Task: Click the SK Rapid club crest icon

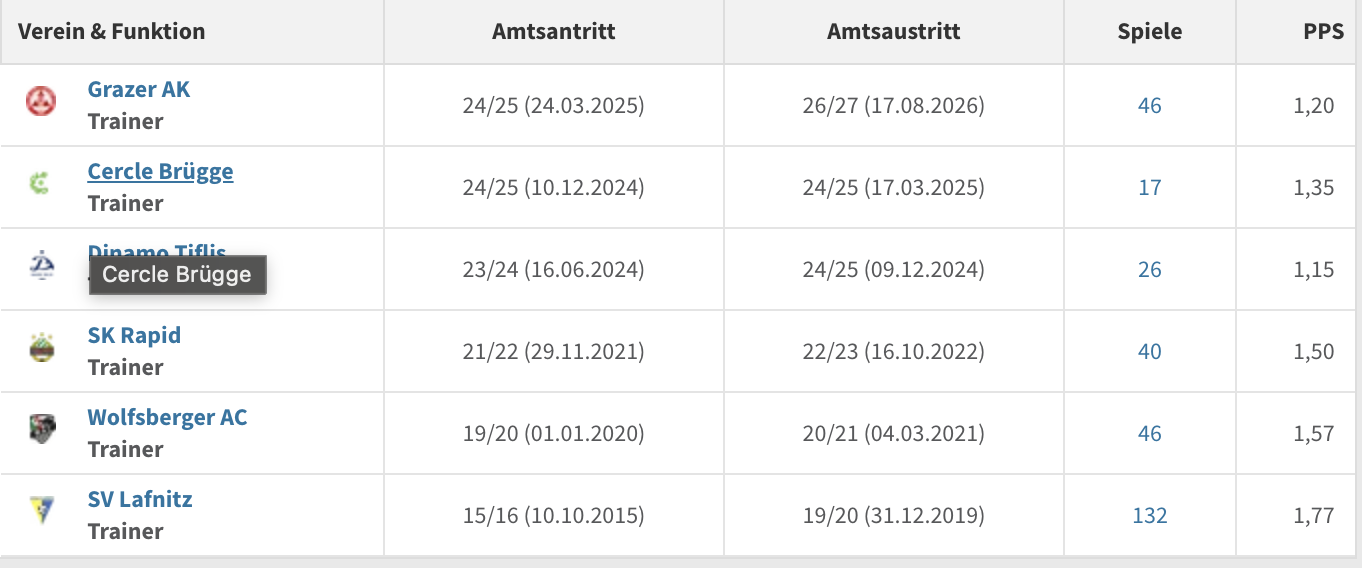Action: tap(41, 347)
